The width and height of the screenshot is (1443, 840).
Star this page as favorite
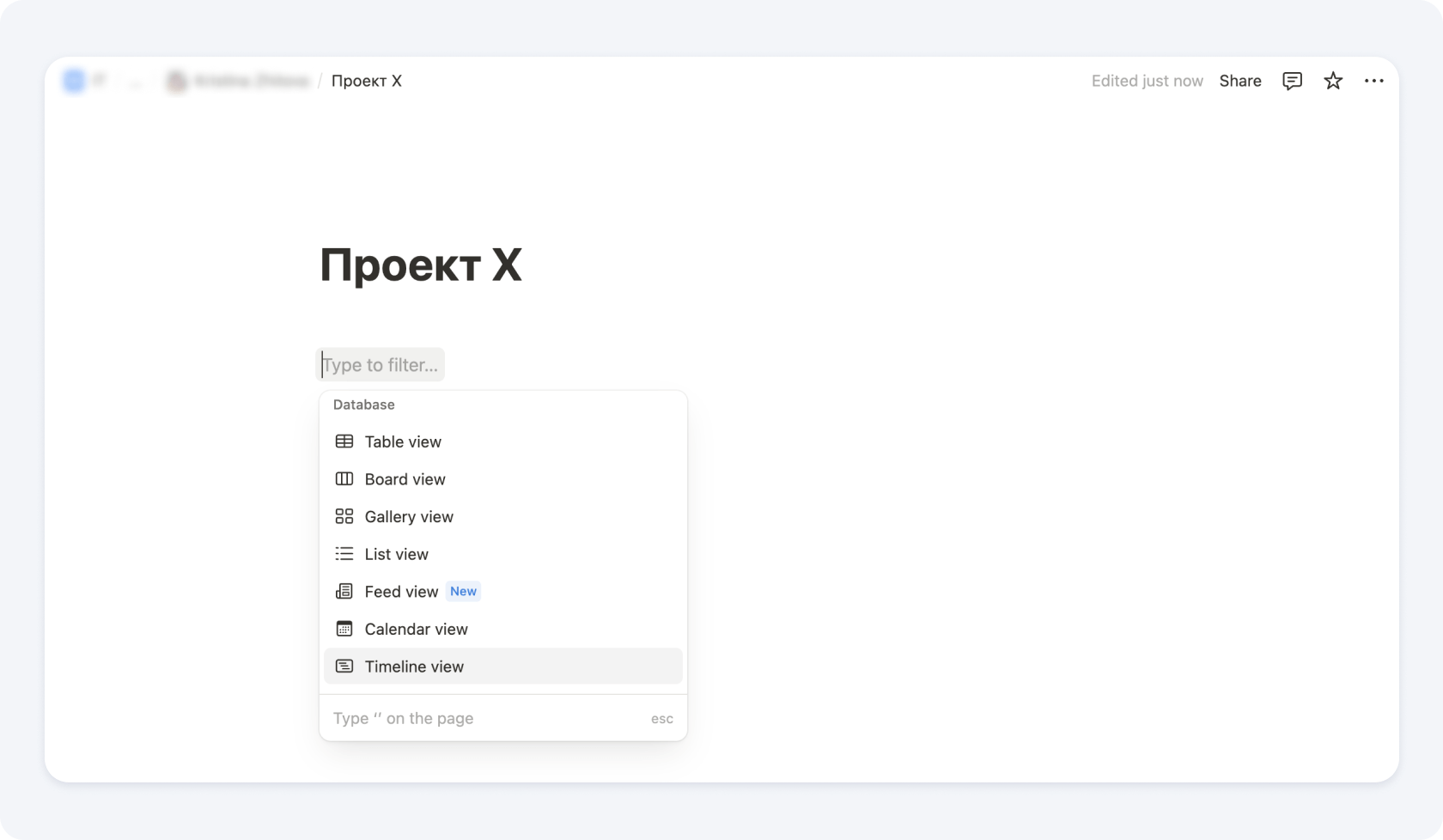coord(1333,81)
